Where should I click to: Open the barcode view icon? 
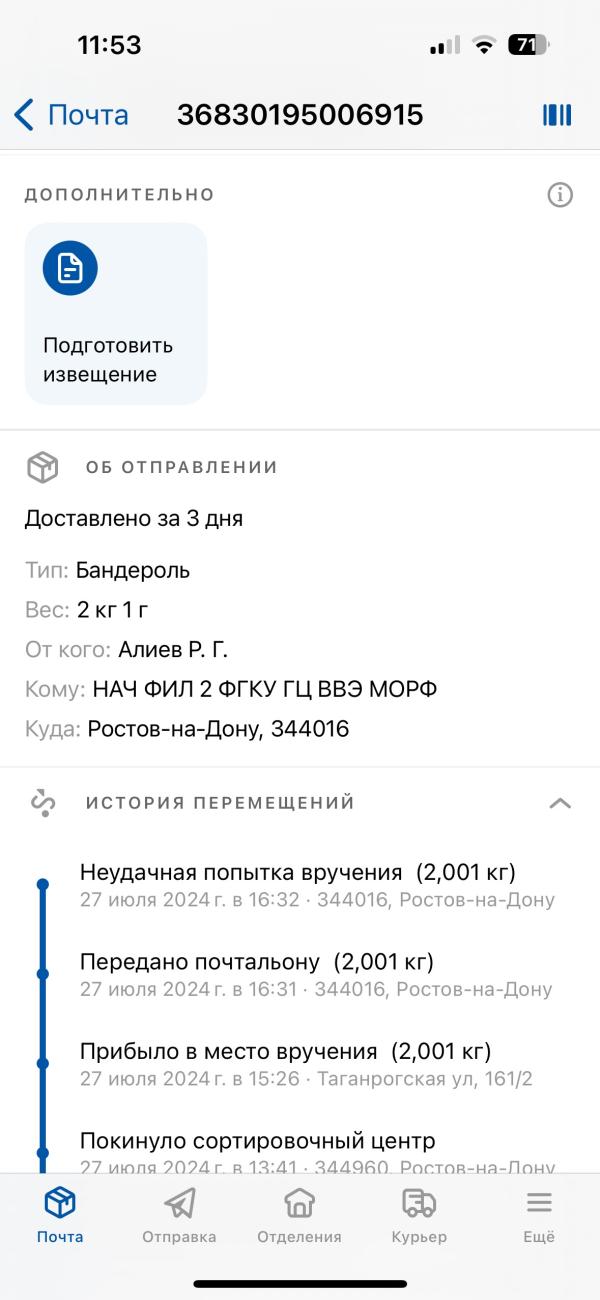[556, 115]
